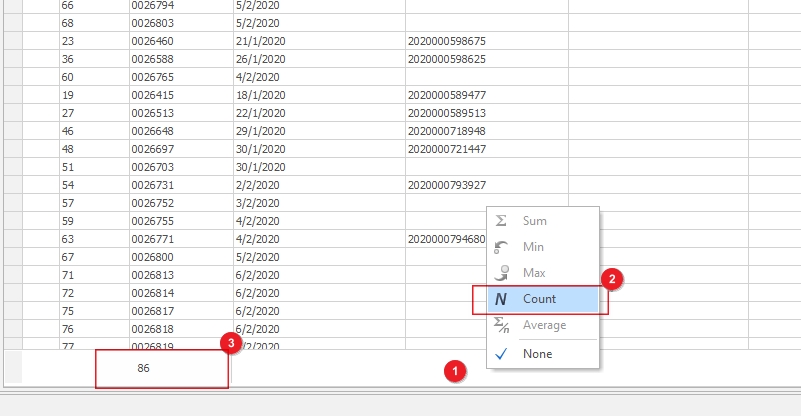Click red annotation badge number 3

coord(232,343)
